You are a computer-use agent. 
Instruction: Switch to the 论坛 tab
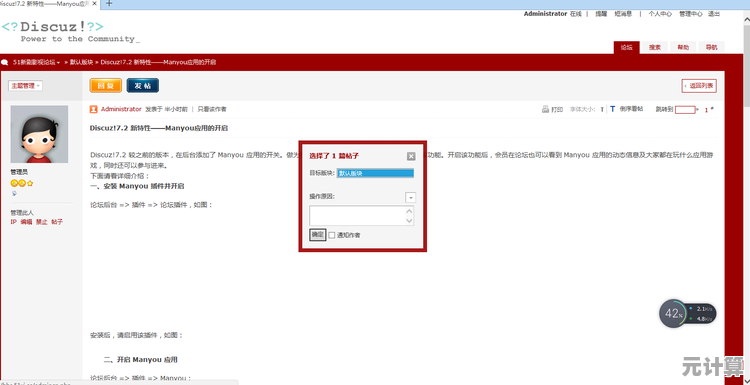pos(627,47)
